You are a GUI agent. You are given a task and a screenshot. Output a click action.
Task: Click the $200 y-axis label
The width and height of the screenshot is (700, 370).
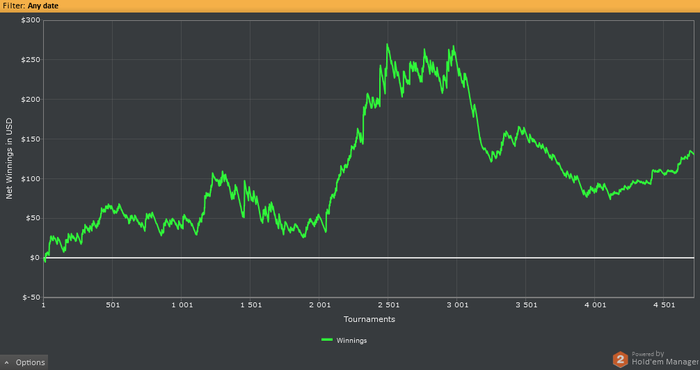click(x=30, y=100)
